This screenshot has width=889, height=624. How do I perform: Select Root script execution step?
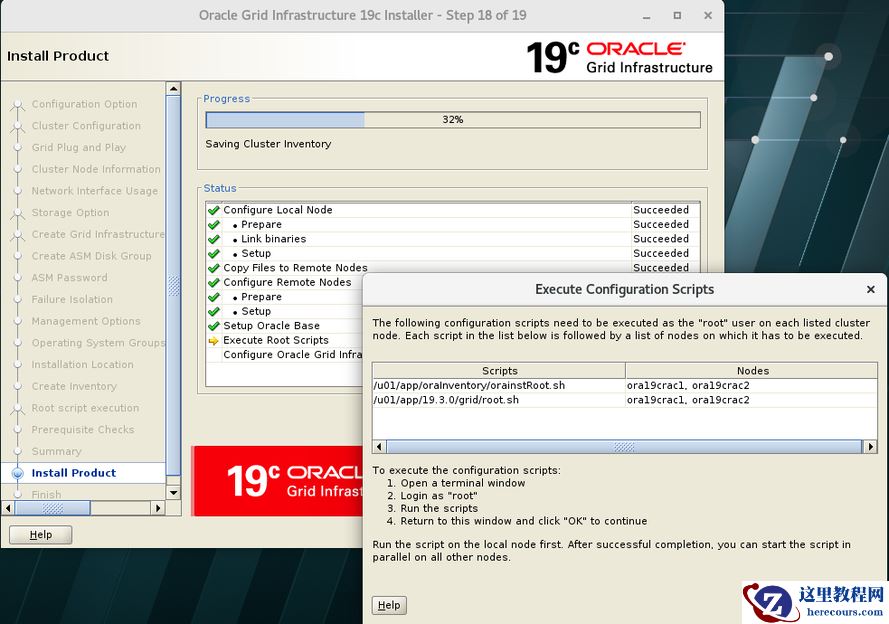[85, 408]
